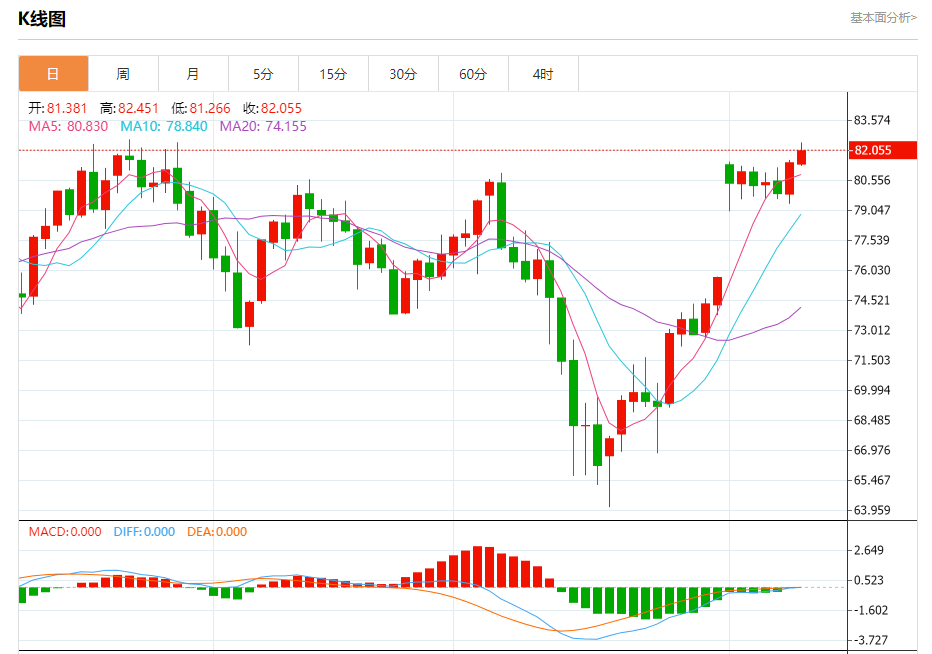Click the MACD:0.000 indicator label

coord(65,532)
